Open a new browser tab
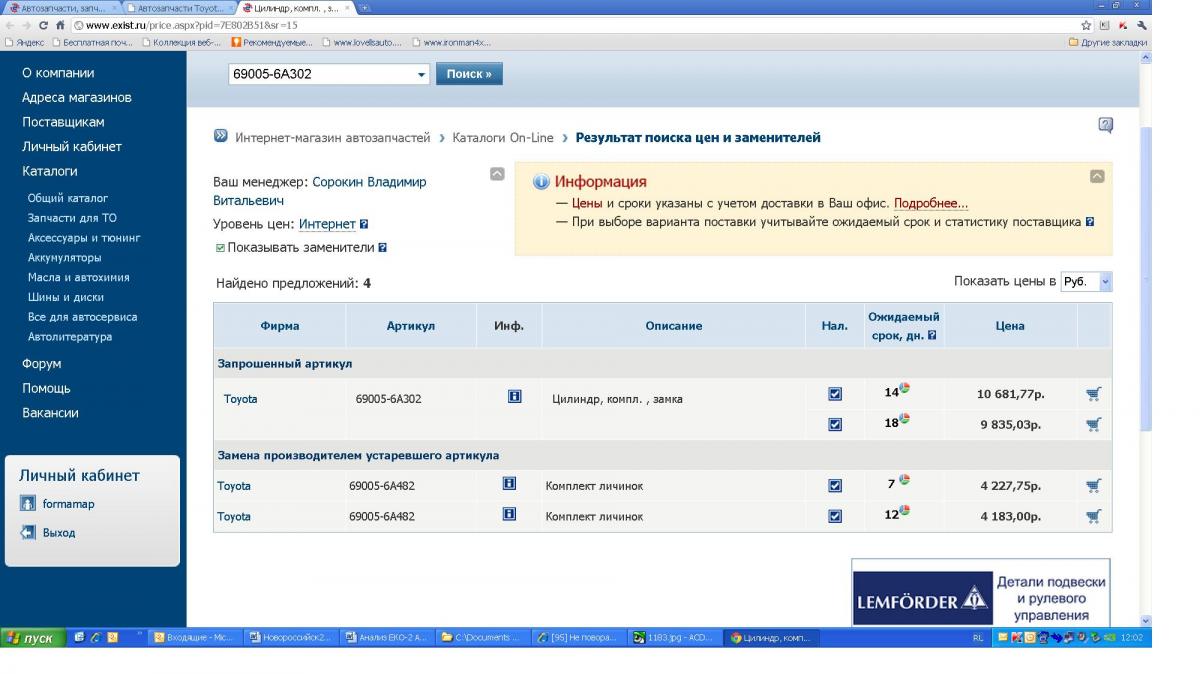This screenshot has width=1200, height=674. [x=364, y=8]
